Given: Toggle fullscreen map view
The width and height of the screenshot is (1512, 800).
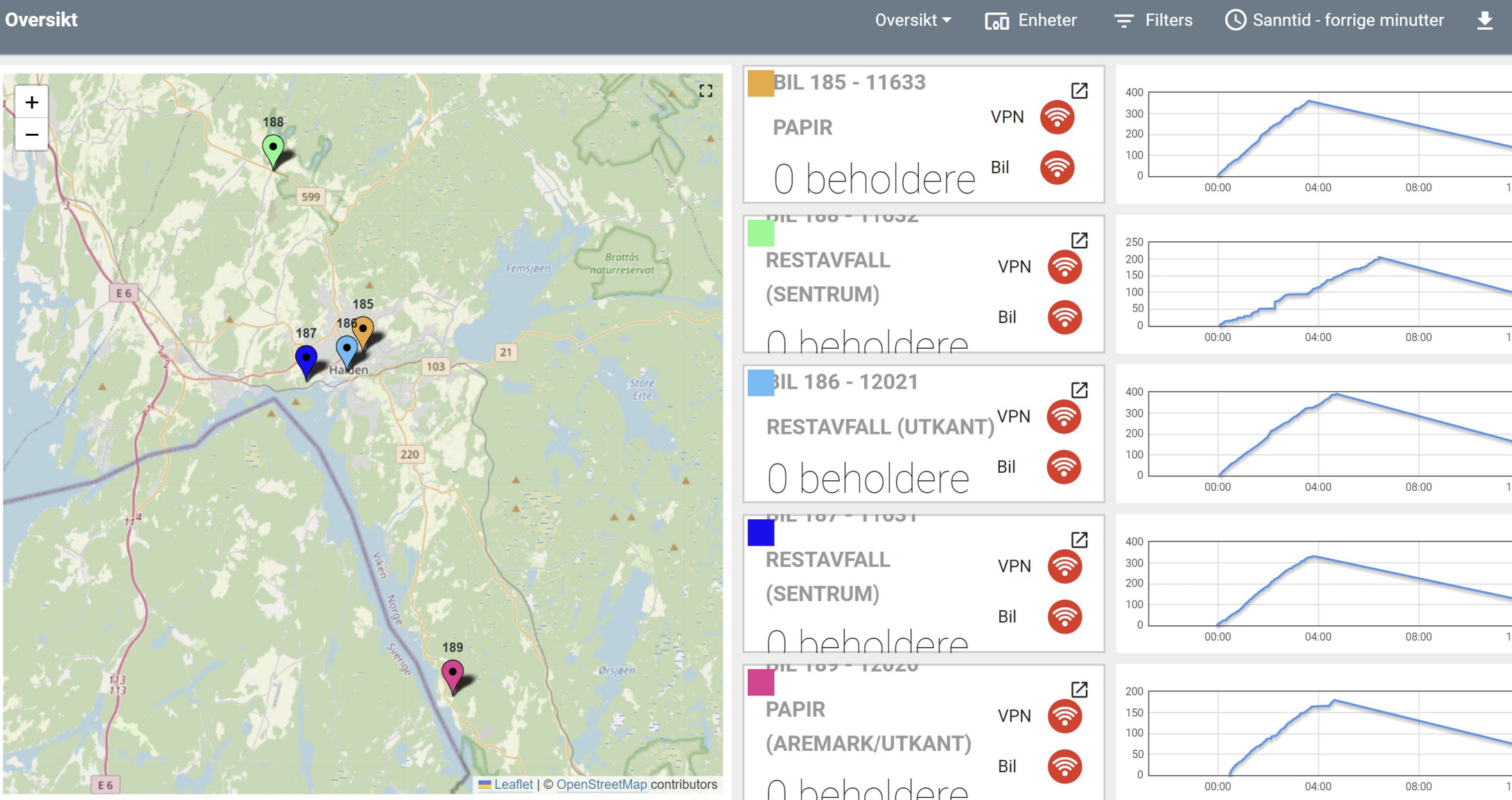Looking at the screenshot, I should click(x=705, y=91).
